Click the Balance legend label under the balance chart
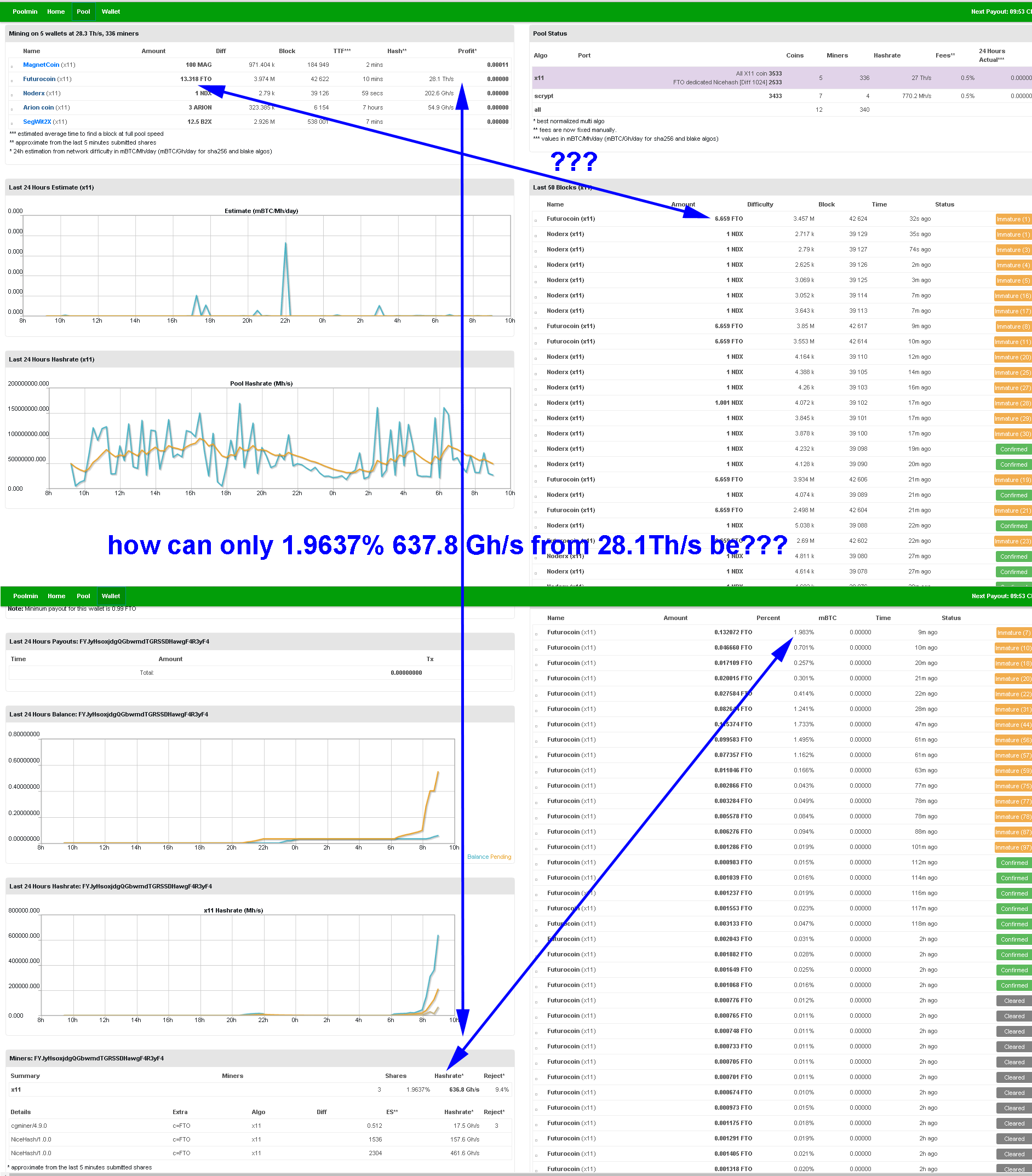This screenshot has height=1176, width=1032. [478, 857]
